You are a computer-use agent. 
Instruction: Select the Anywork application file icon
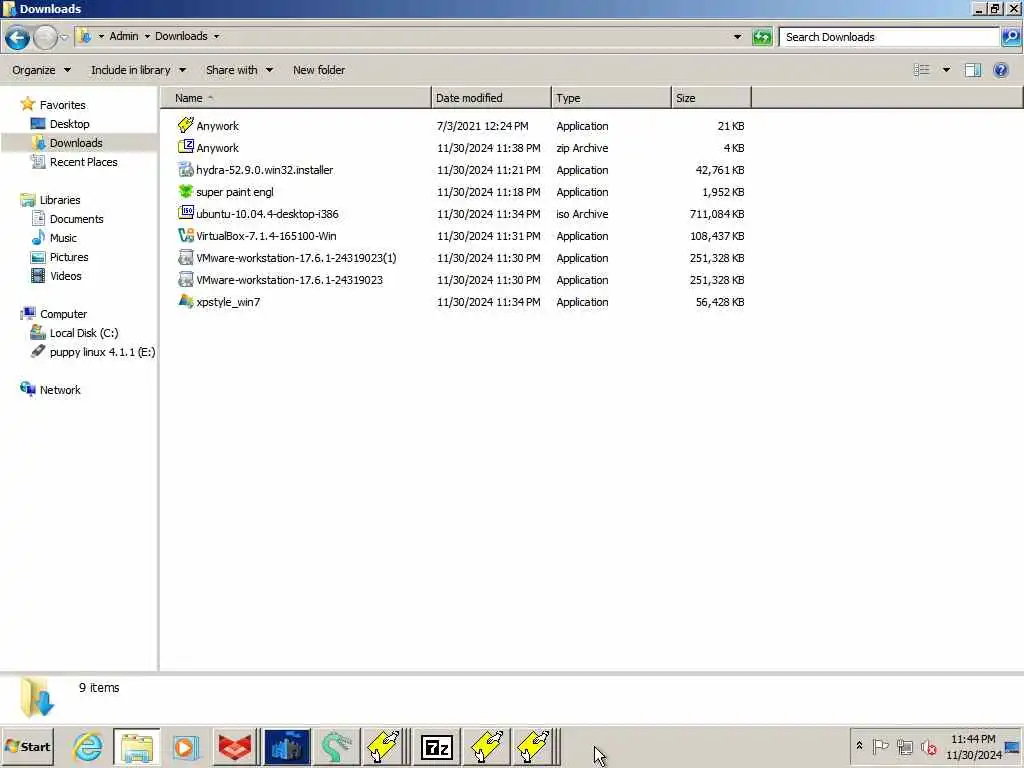pos(185,125)
